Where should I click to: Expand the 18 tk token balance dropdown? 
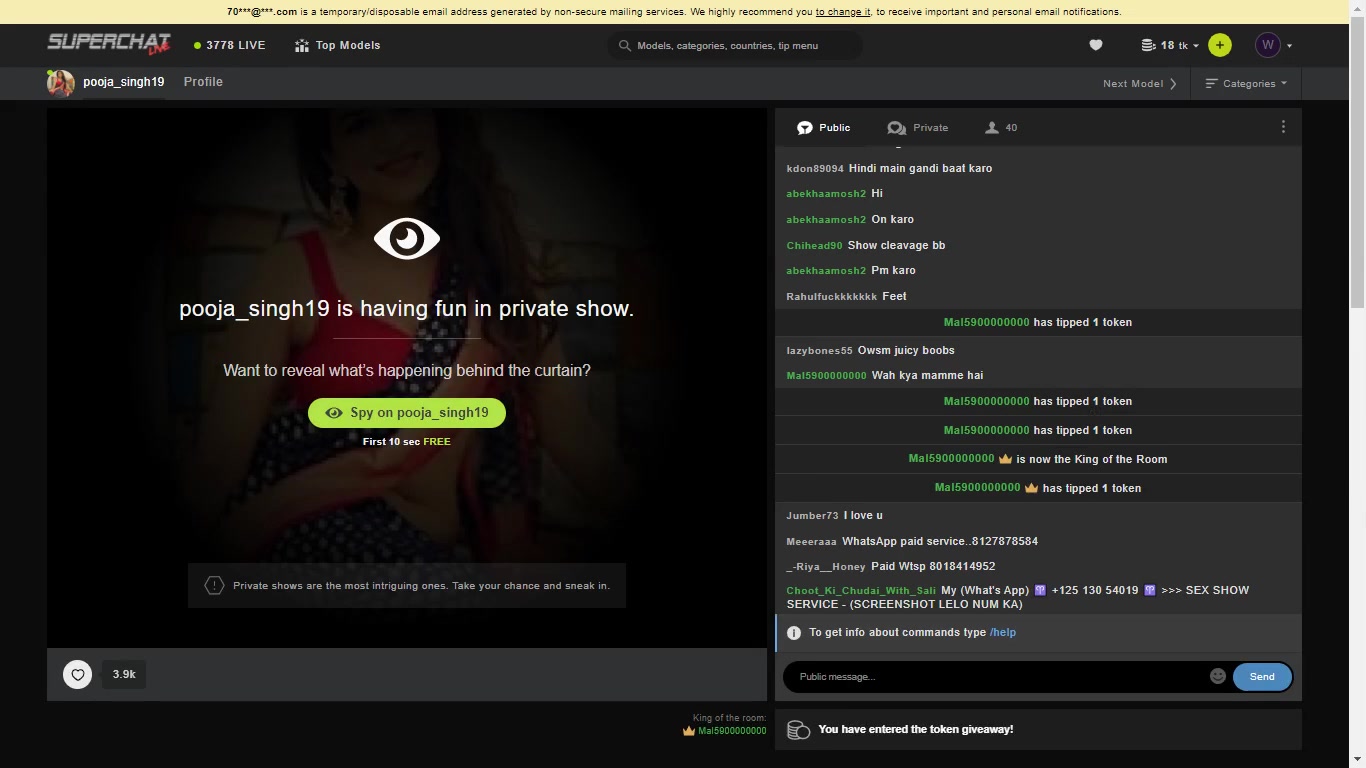1170,45
